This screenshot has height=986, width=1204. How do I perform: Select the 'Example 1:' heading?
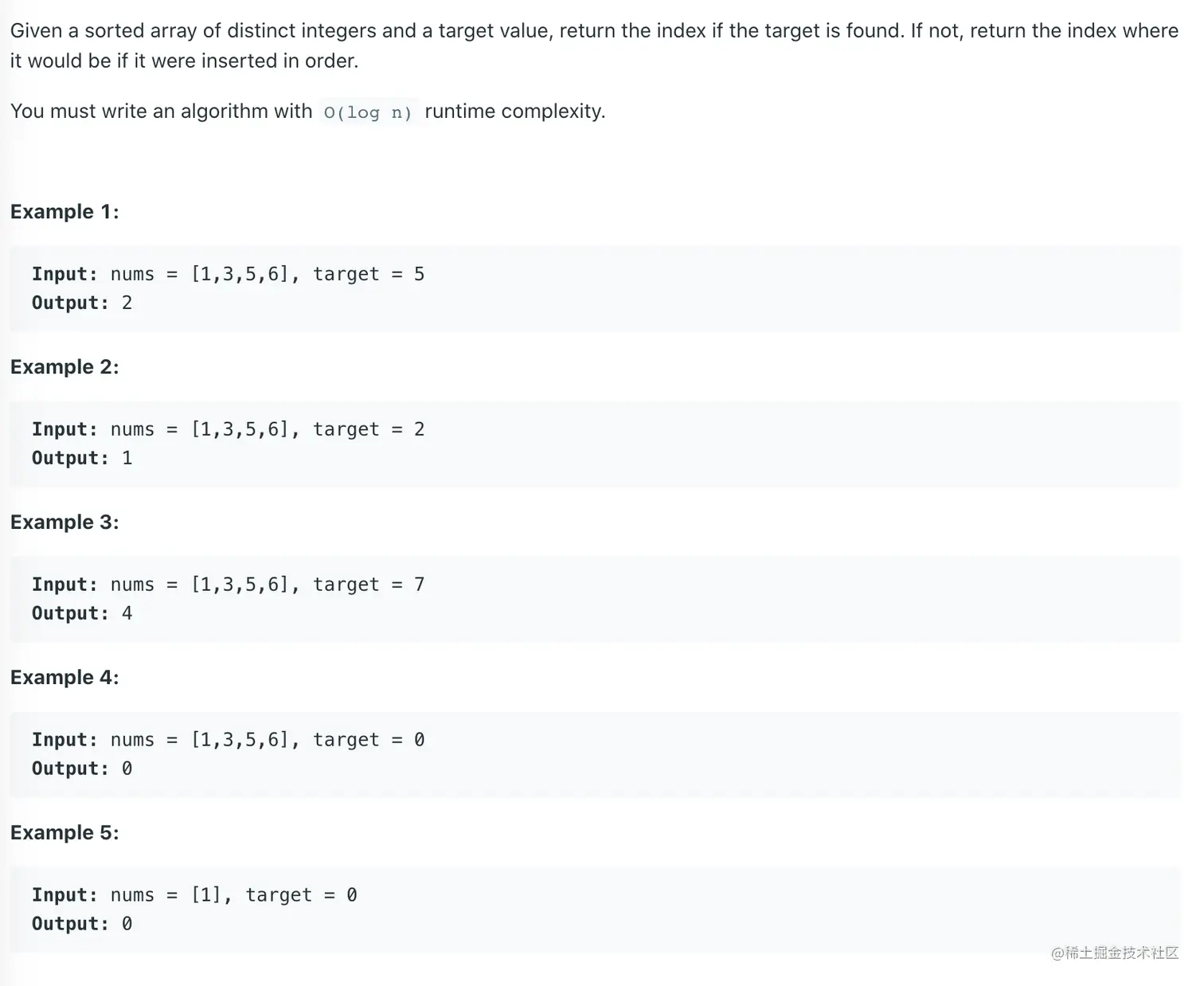pos(64,212)
